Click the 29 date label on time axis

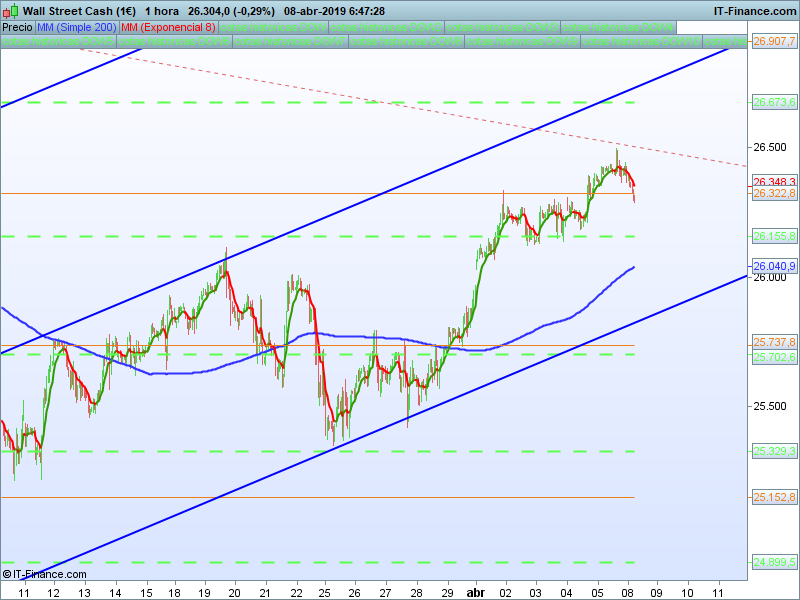click(447, 593)
